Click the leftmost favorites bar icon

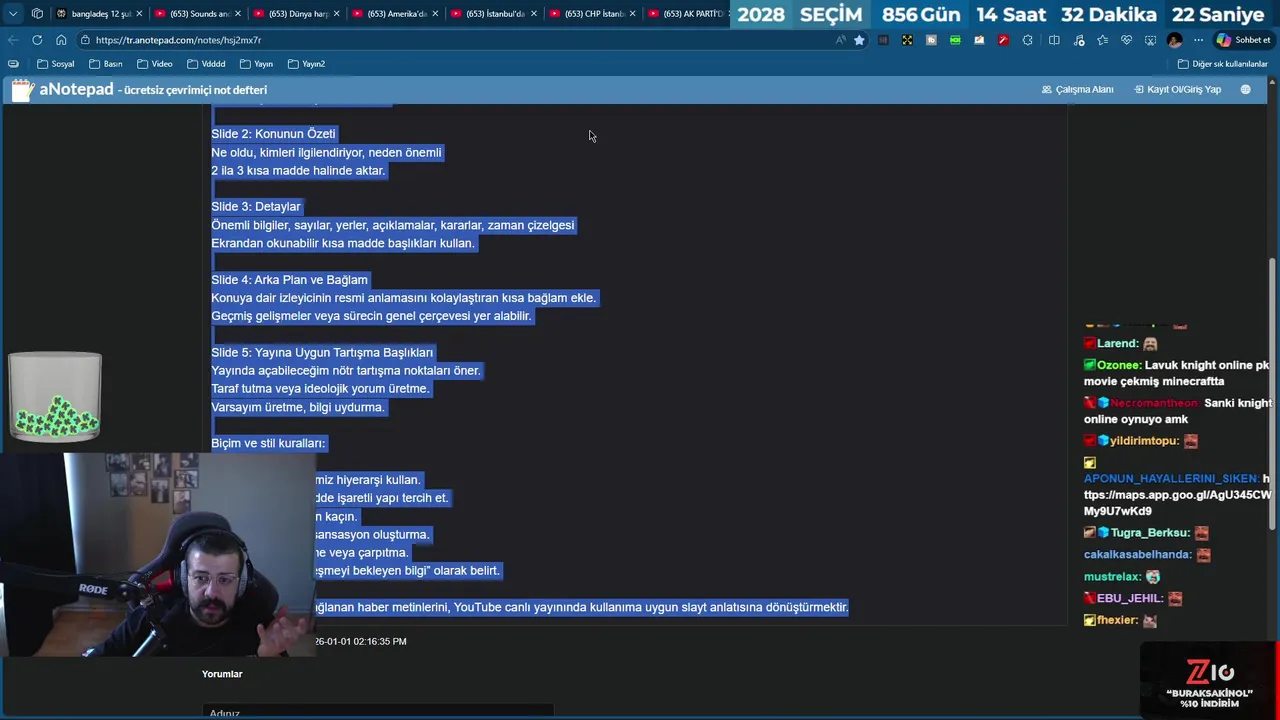pyautogui.click(x=13, y=64)
